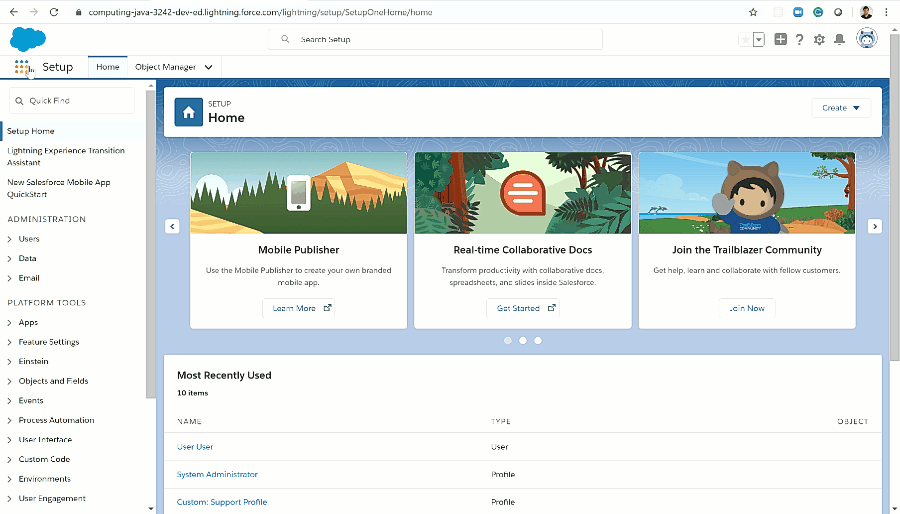Select the first carousel dot
Image resolution: width=900 pixels, height=514 pixels.
coord(507,340)
